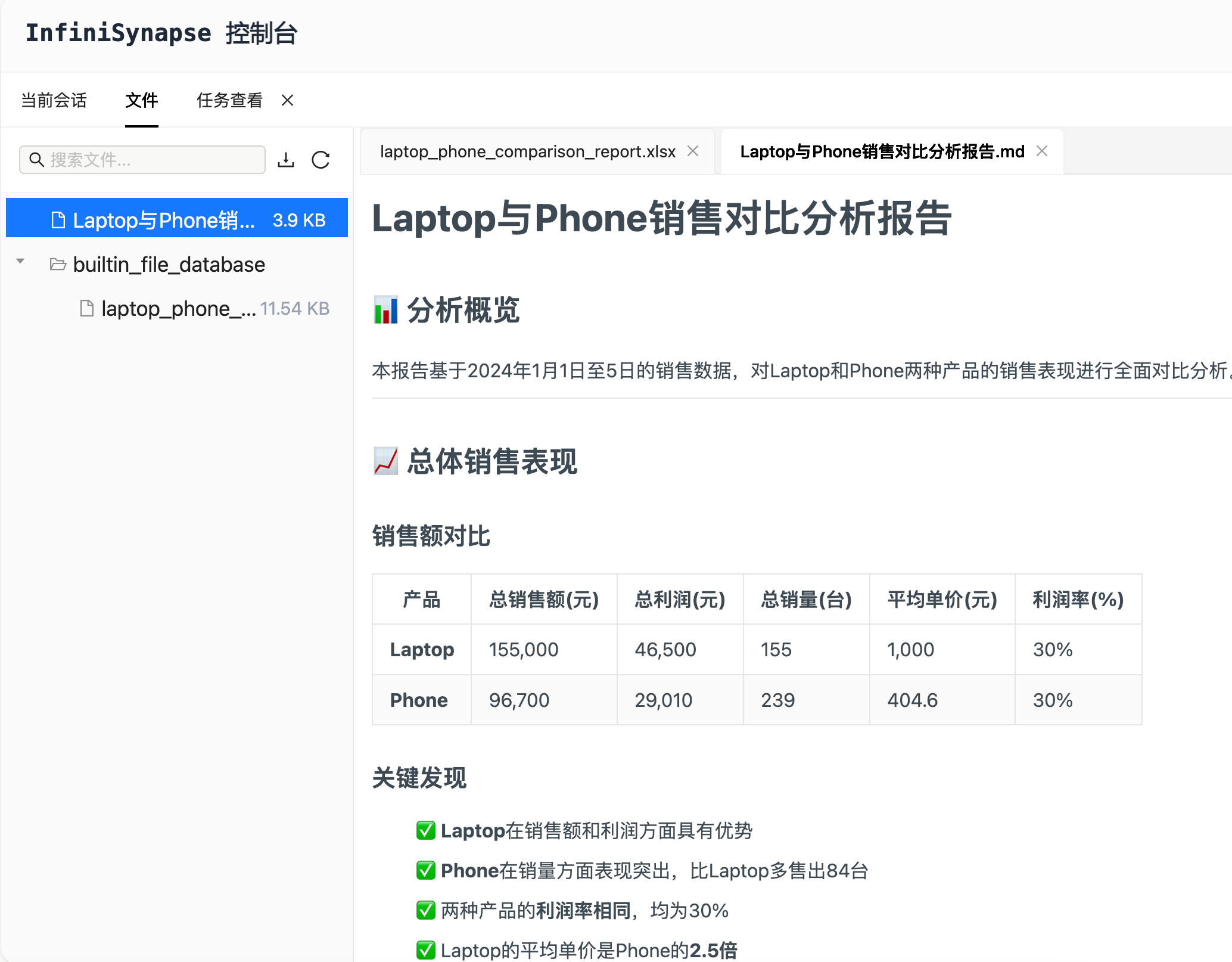This screenshot has width=1232, height=962.
Task: Switch to the 当前会话 tab
Action: point(53,100)
